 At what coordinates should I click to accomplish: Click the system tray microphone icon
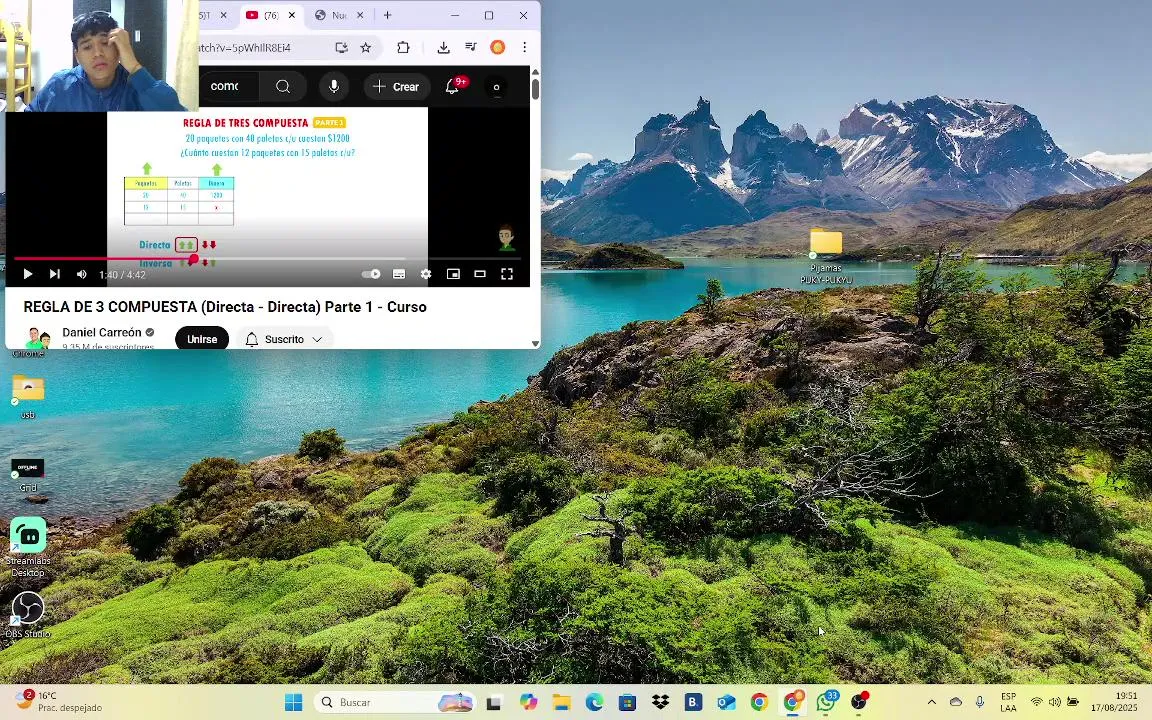pos(980,702)
